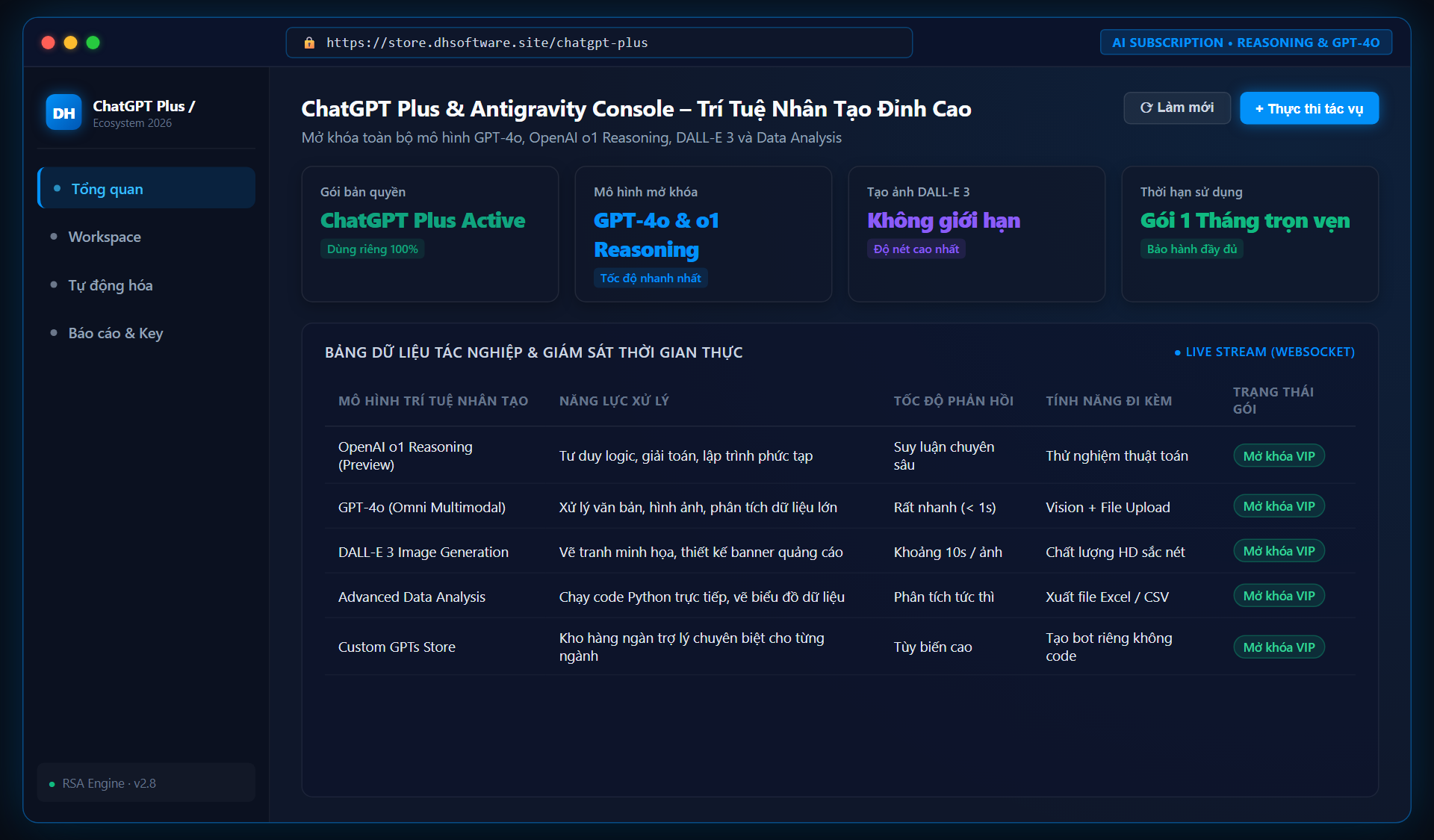The width and height of the screenshot is (1434, 840).
Task: Select the OpenAI o1 Reasoning (Preview) cell
Action: coord(406,455)
